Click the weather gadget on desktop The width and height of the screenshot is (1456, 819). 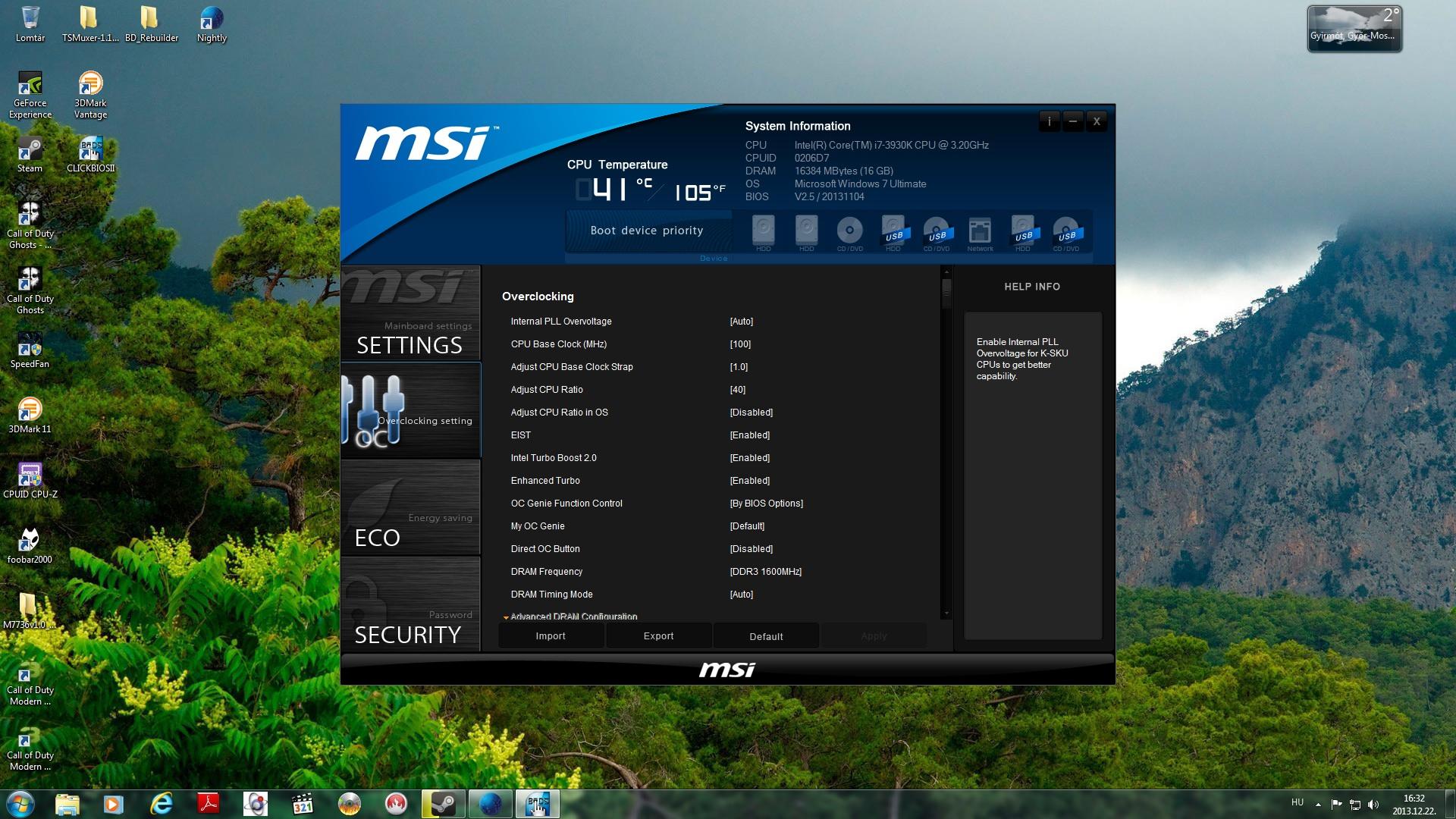[1354, 29]
